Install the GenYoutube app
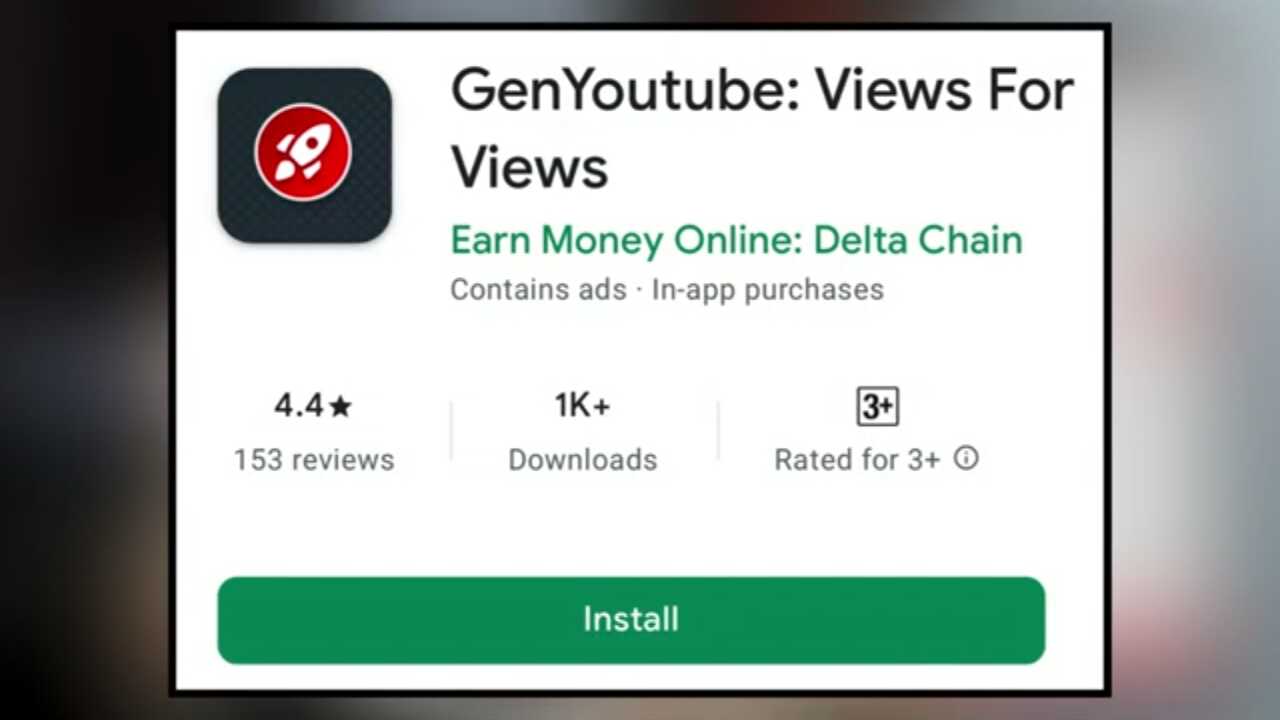Image resolution: width=1280 pixels, height=720 pixels. 631,620
